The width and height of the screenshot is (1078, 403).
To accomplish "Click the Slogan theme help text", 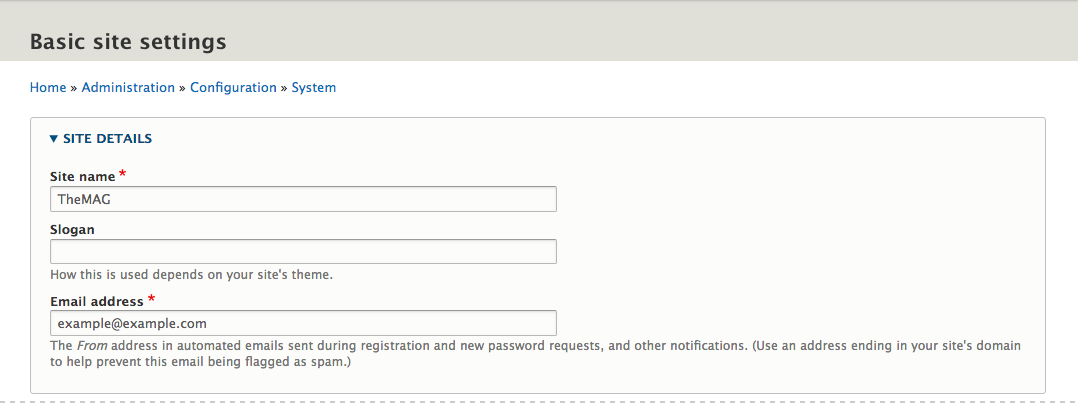I will point(192,275).
